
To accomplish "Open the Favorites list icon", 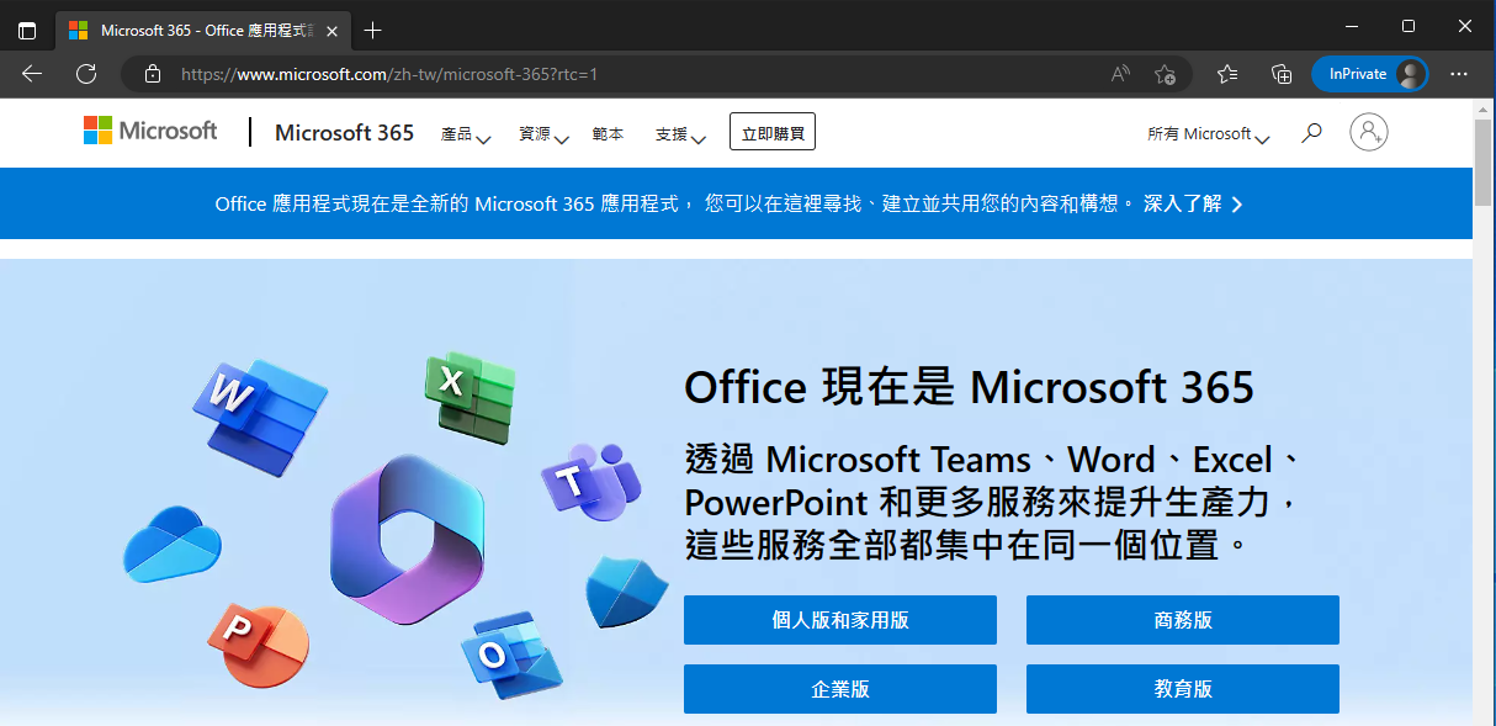I will (x=1227, y=74).
